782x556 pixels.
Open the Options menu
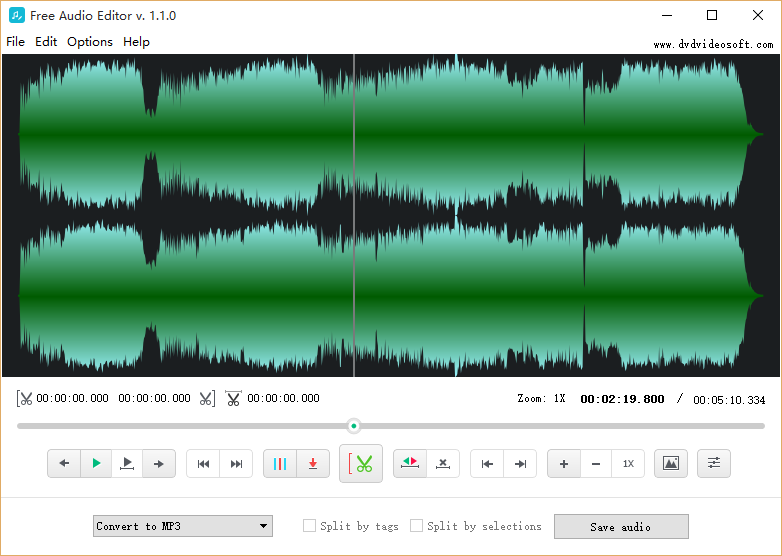point(90,42)
